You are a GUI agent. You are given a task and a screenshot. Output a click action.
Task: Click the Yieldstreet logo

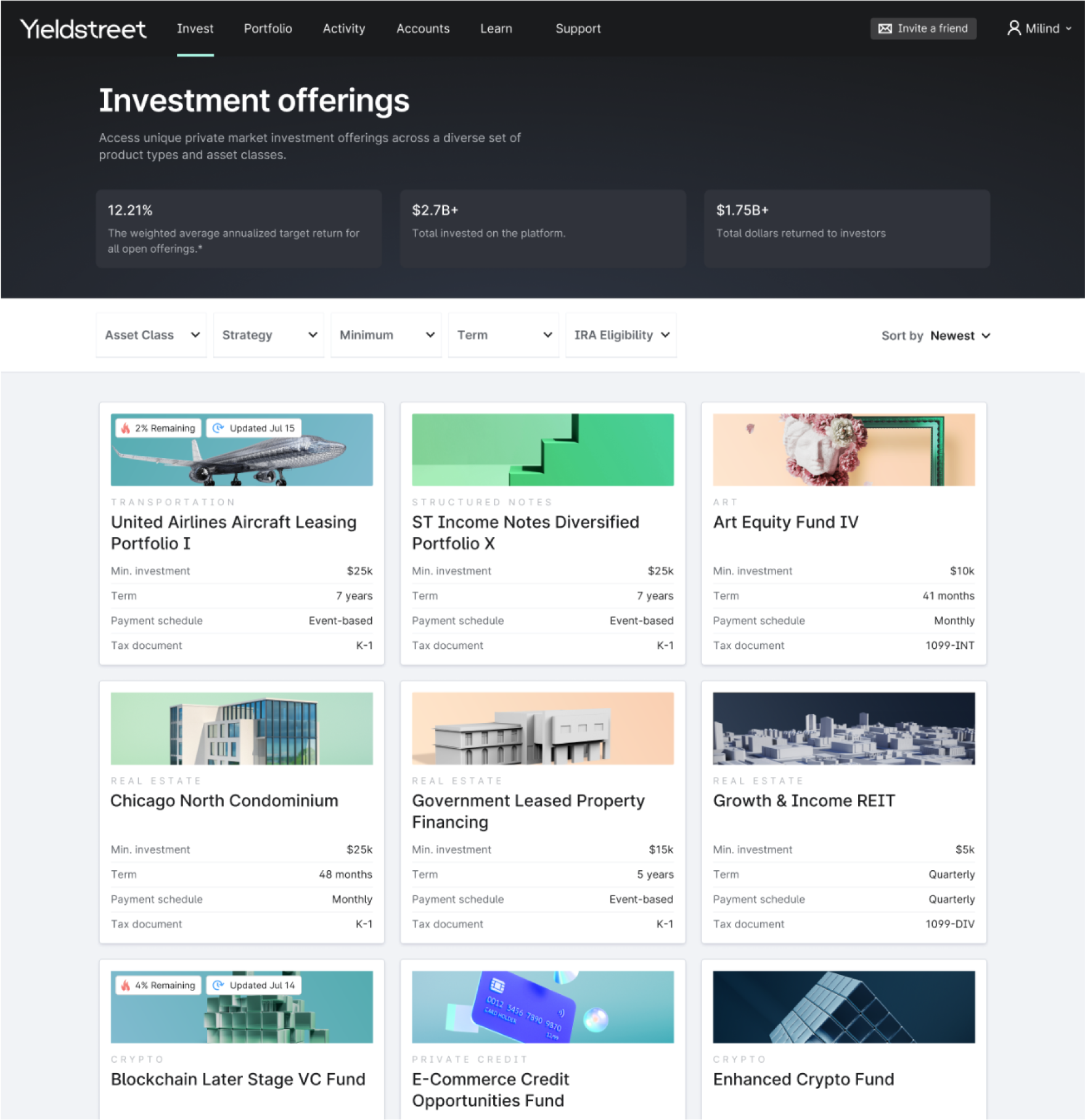[83, 29]
